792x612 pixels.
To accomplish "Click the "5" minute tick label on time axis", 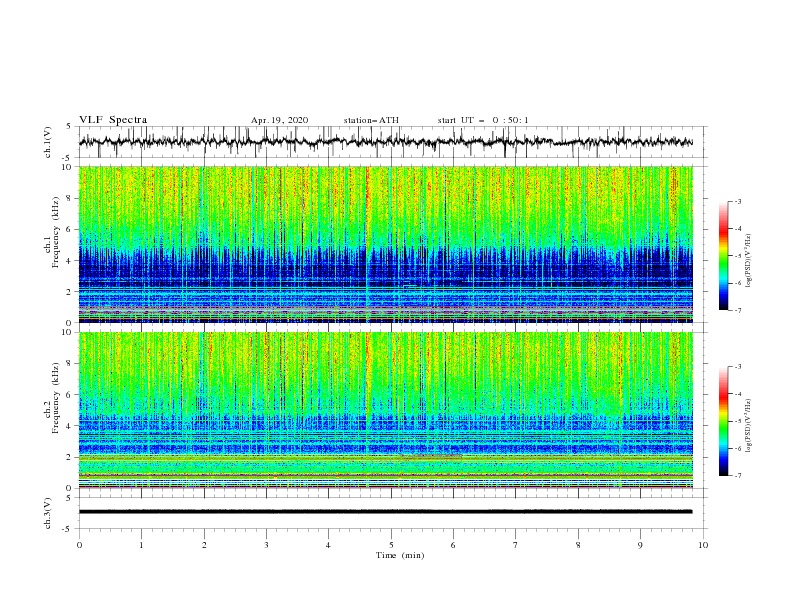I will tap(391, 545).
